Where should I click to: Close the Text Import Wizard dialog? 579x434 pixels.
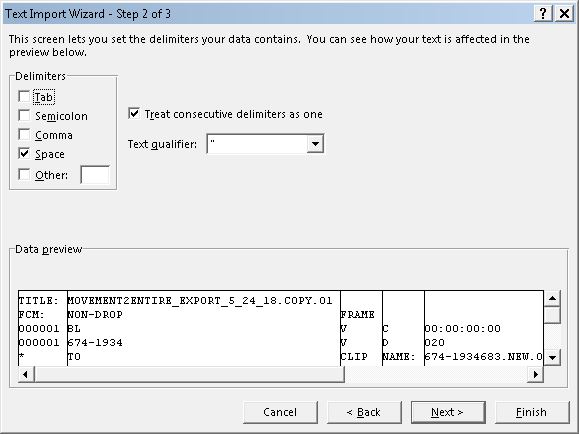coord(564,14)
